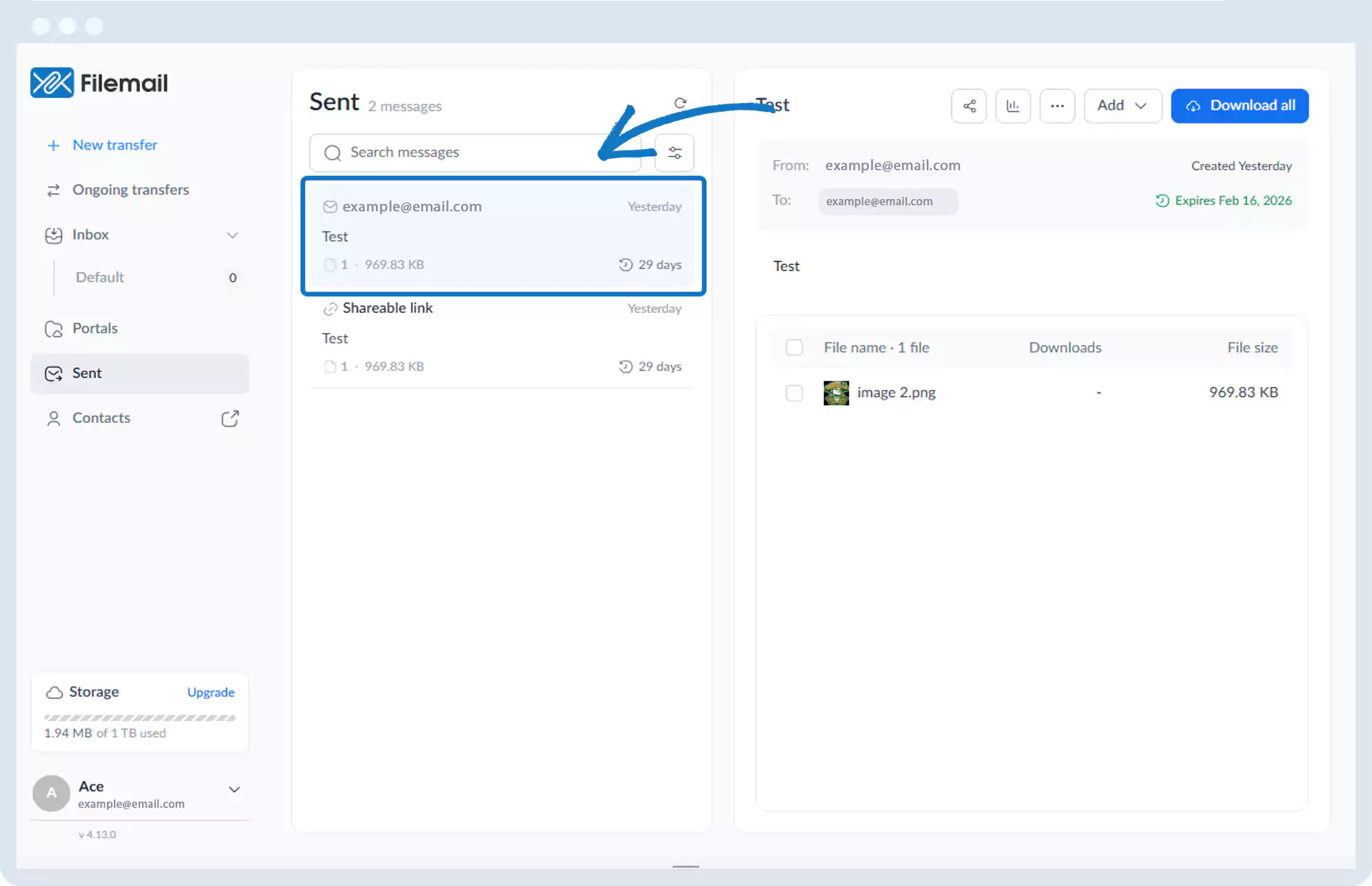This screenshot has height=886, width=1372.
Task: Click the Contacts external link icon
Action: (230, 419)
